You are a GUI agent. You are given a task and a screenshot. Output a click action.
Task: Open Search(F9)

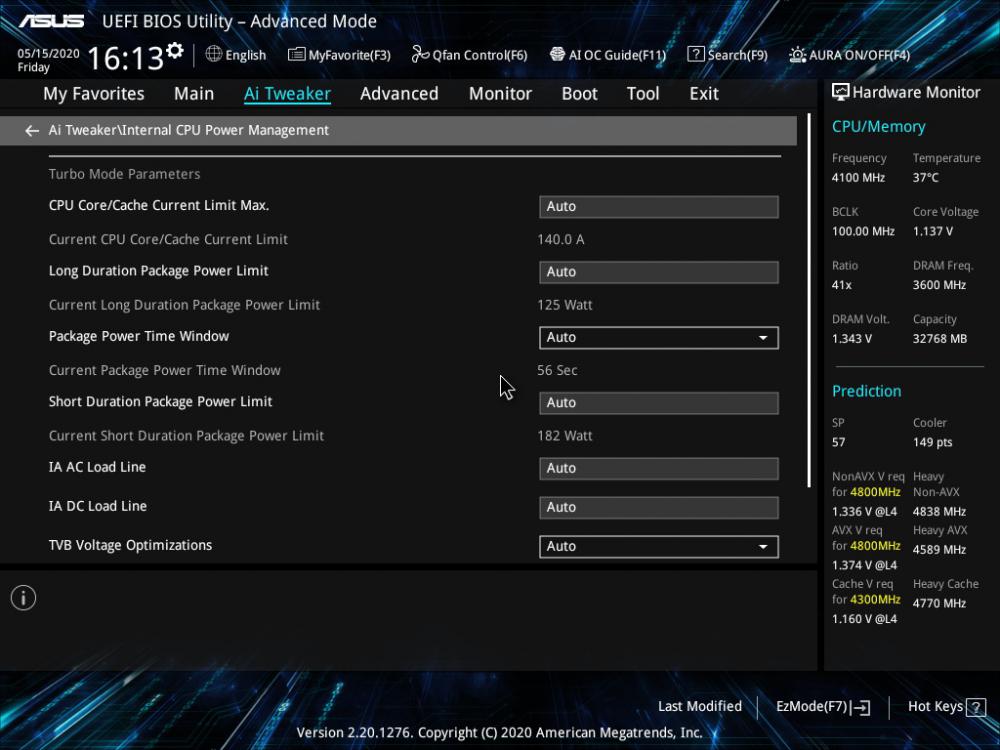728,55
